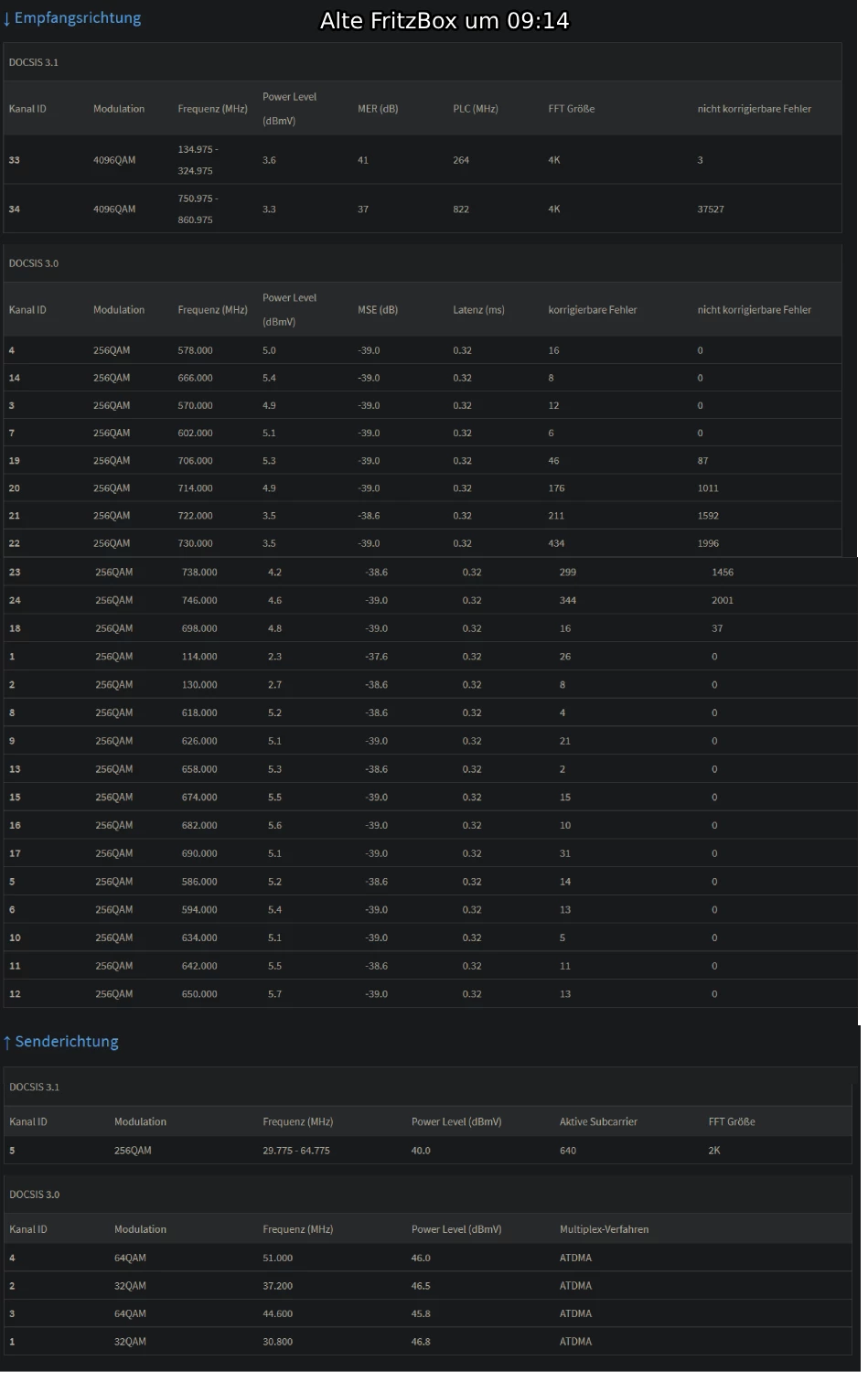Click the FFT size value 2K
868x1382 pixels.
(714, 1151)
